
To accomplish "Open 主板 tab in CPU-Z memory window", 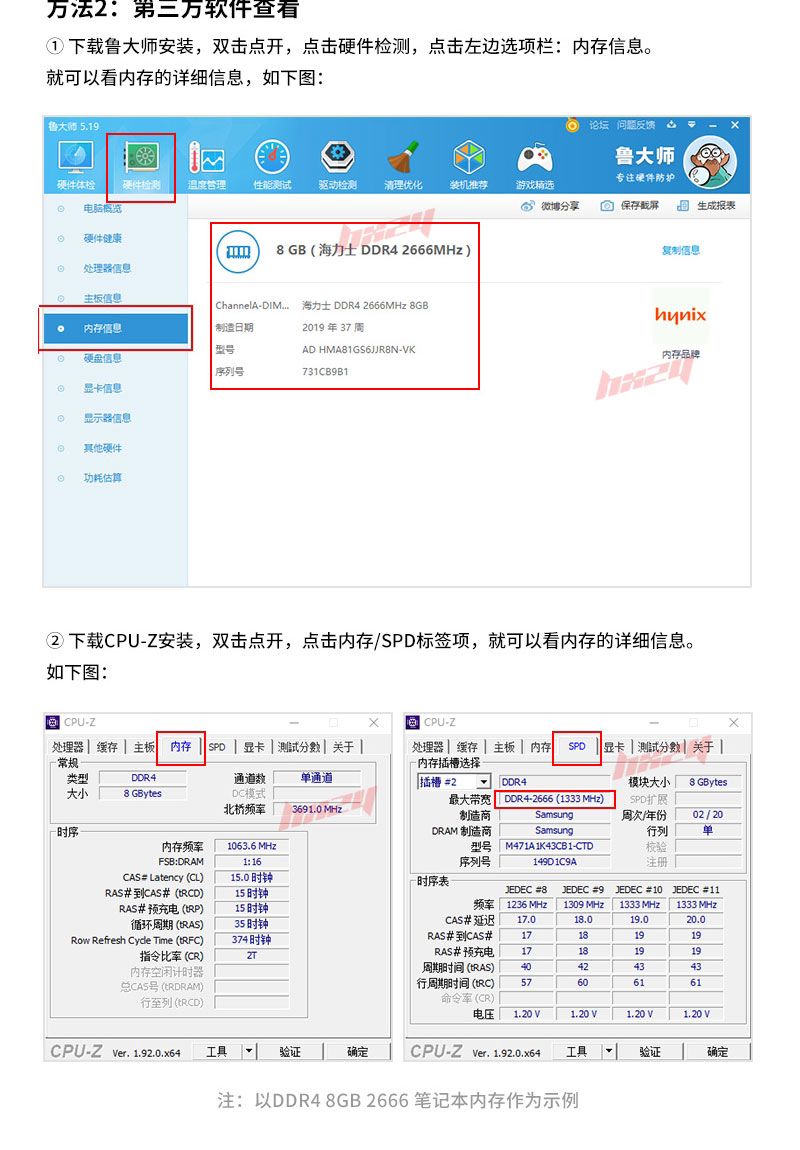I will click(144, 747).
